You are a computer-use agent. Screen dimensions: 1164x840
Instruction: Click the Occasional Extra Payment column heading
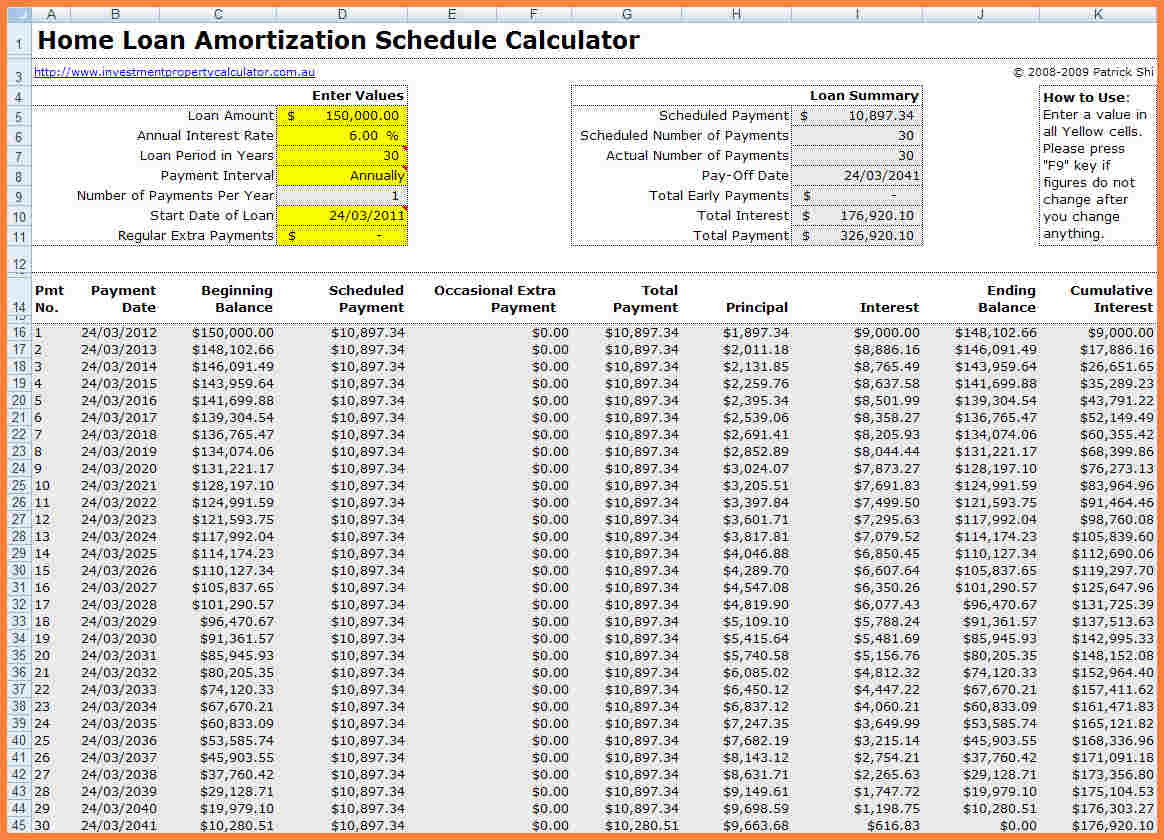click(495, 299)
